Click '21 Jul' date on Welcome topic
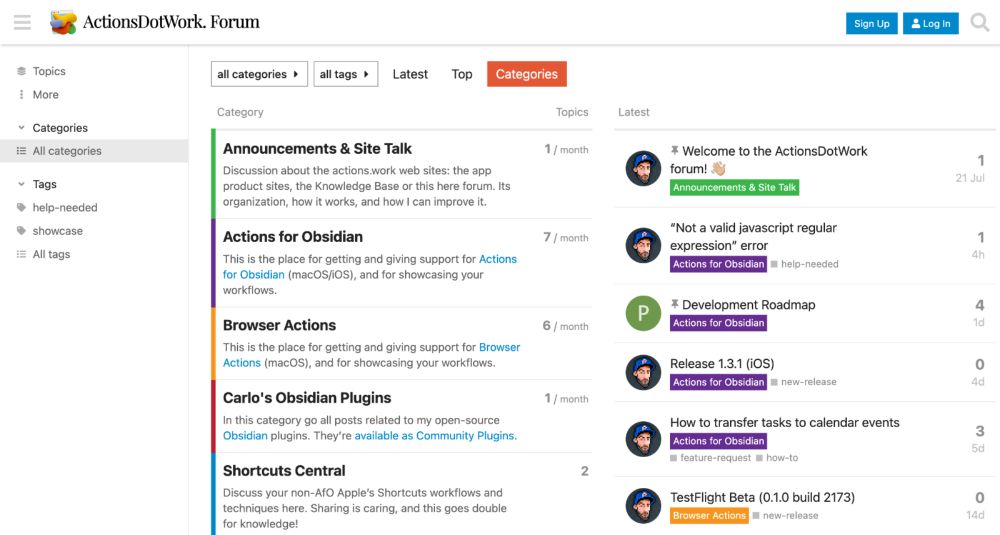The image size is (1000, 535). [970, 178]
